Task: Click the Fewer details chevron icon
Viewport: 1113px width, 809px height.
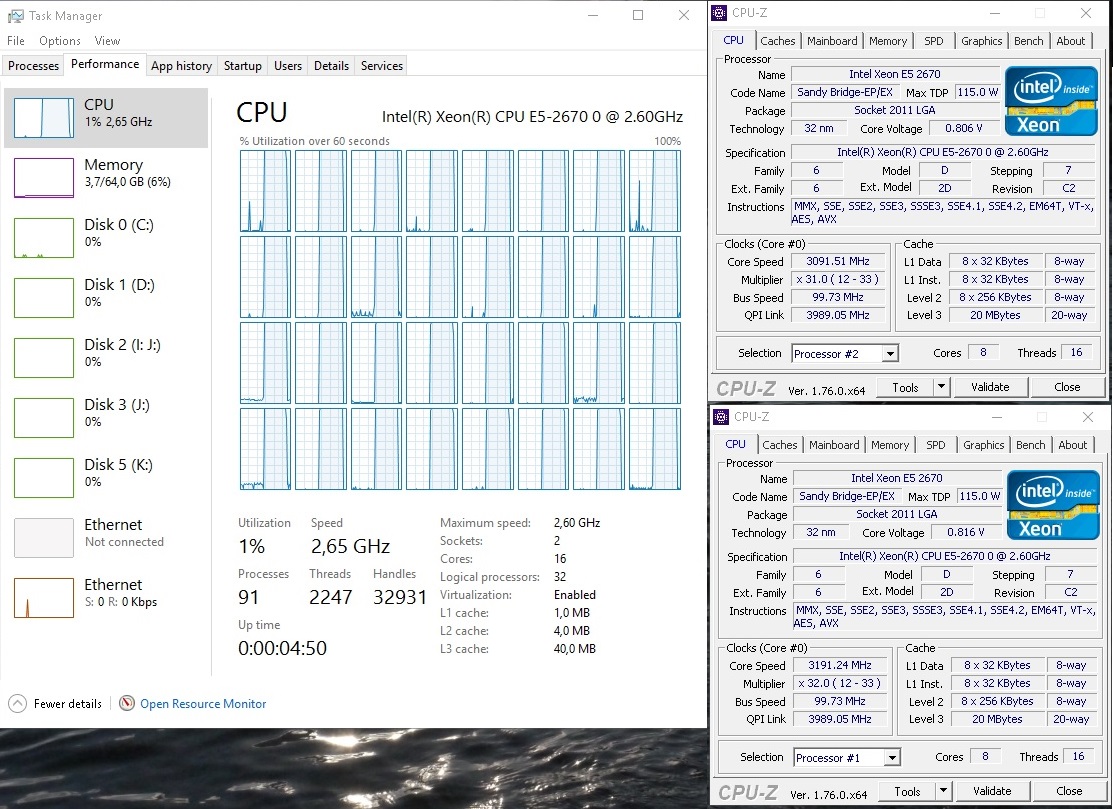Action: (x=18, y=703)
